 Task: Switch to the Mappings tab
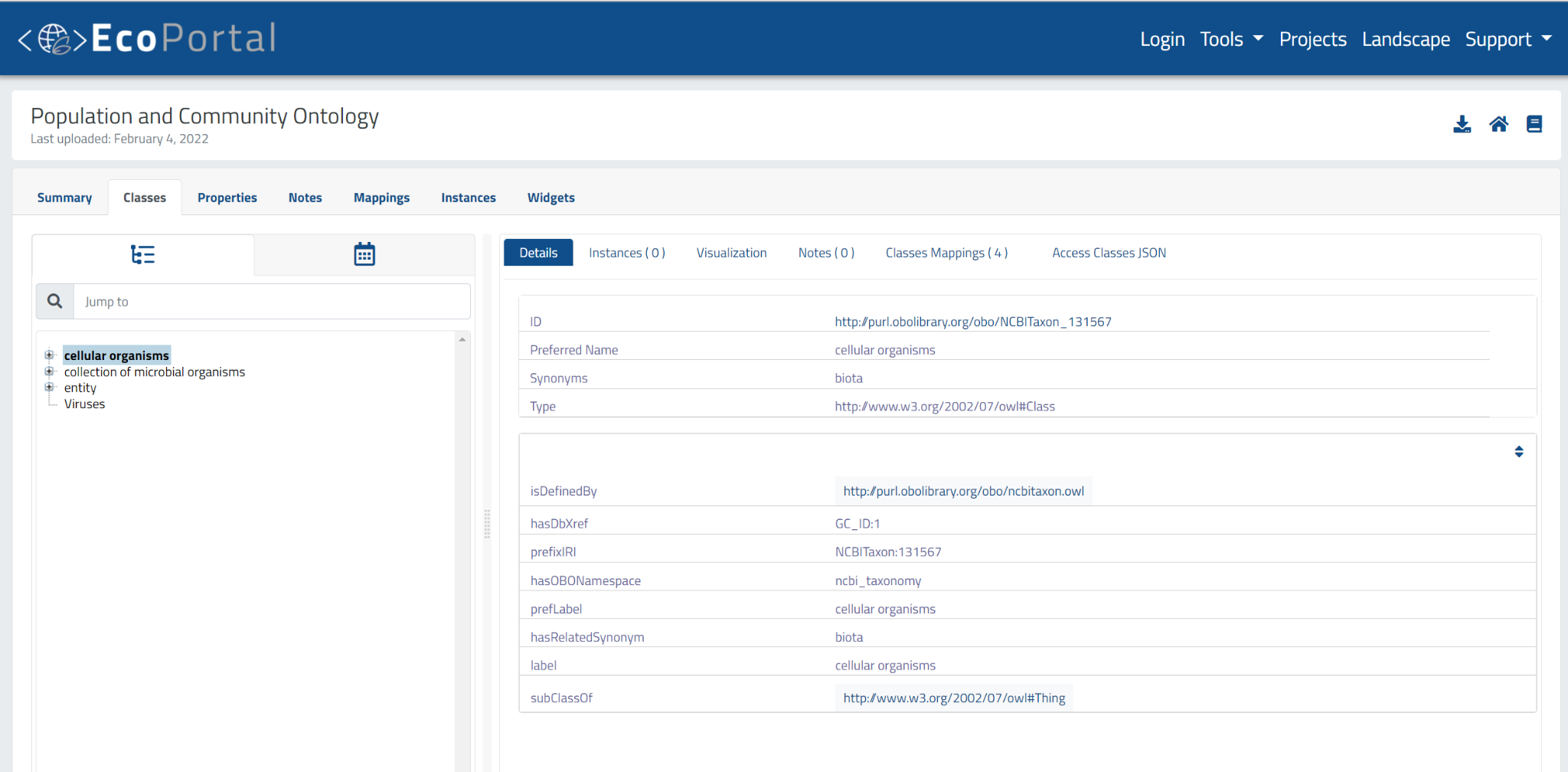tap(381, 197)
